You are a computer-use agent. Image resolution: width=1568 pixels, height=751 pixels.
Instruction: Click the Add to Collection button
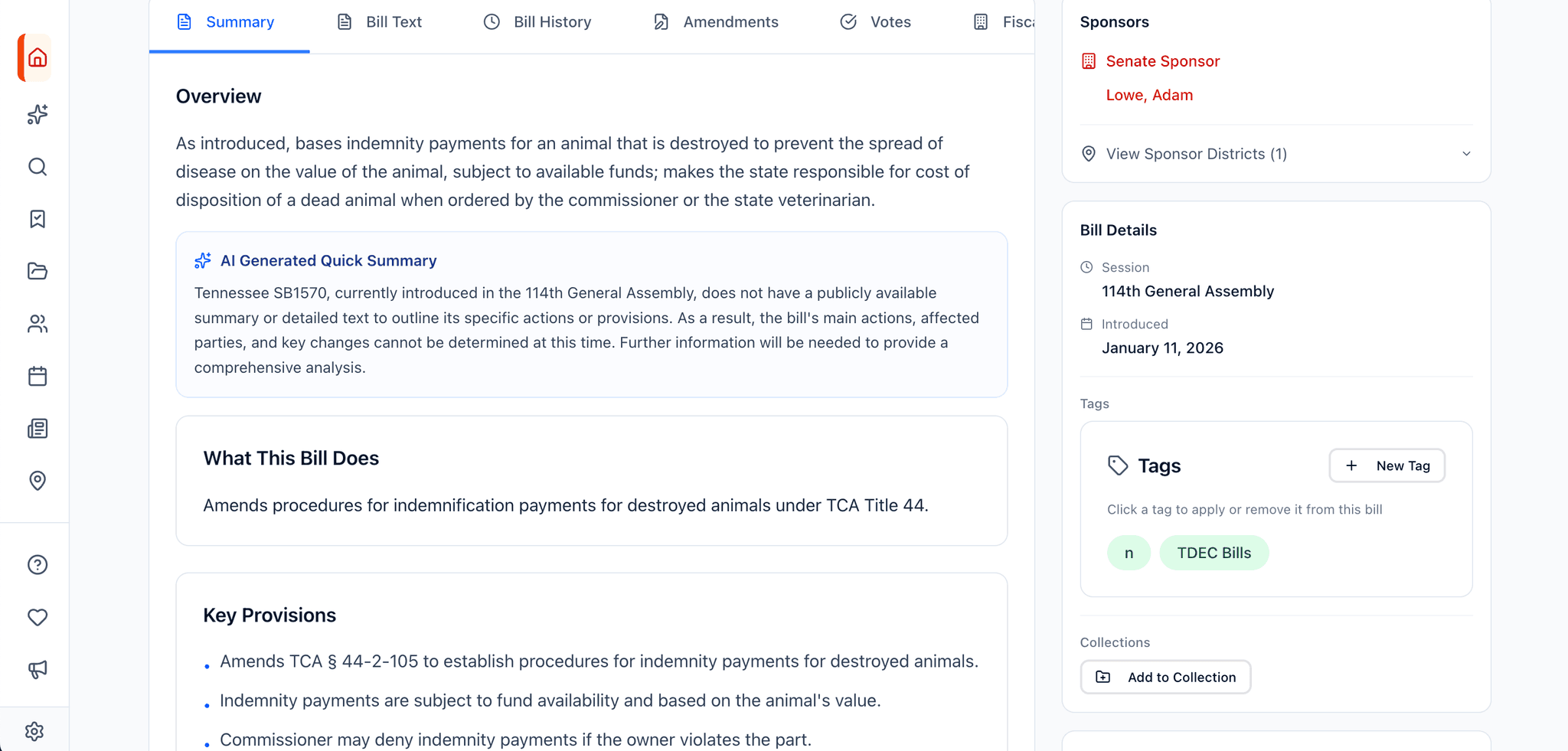[1165, 677]
